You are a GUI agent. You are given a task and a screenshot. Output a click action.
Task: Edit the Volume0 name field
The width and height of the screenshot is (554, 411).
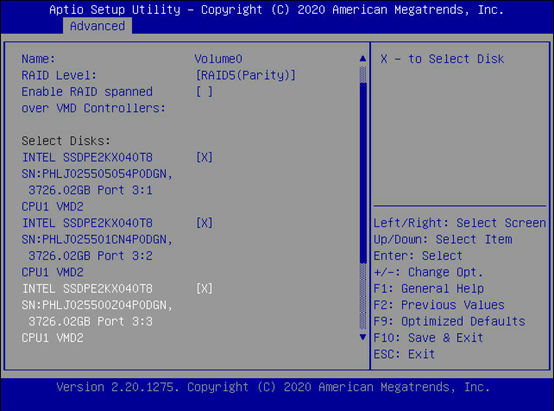pyautogui.click(x=218, y=59)
